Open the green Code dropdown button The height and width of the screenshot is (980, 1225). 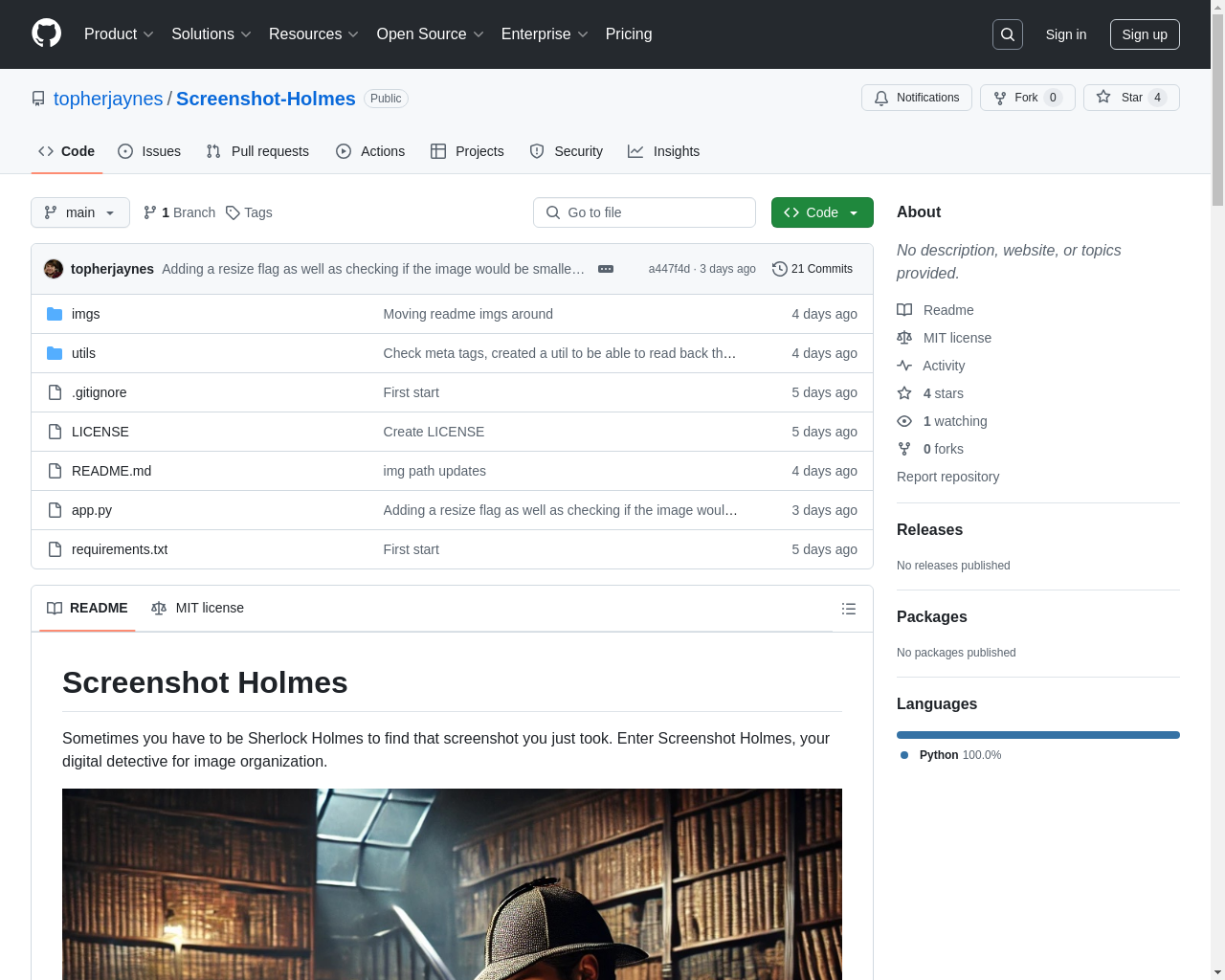[x=822, y=212]
